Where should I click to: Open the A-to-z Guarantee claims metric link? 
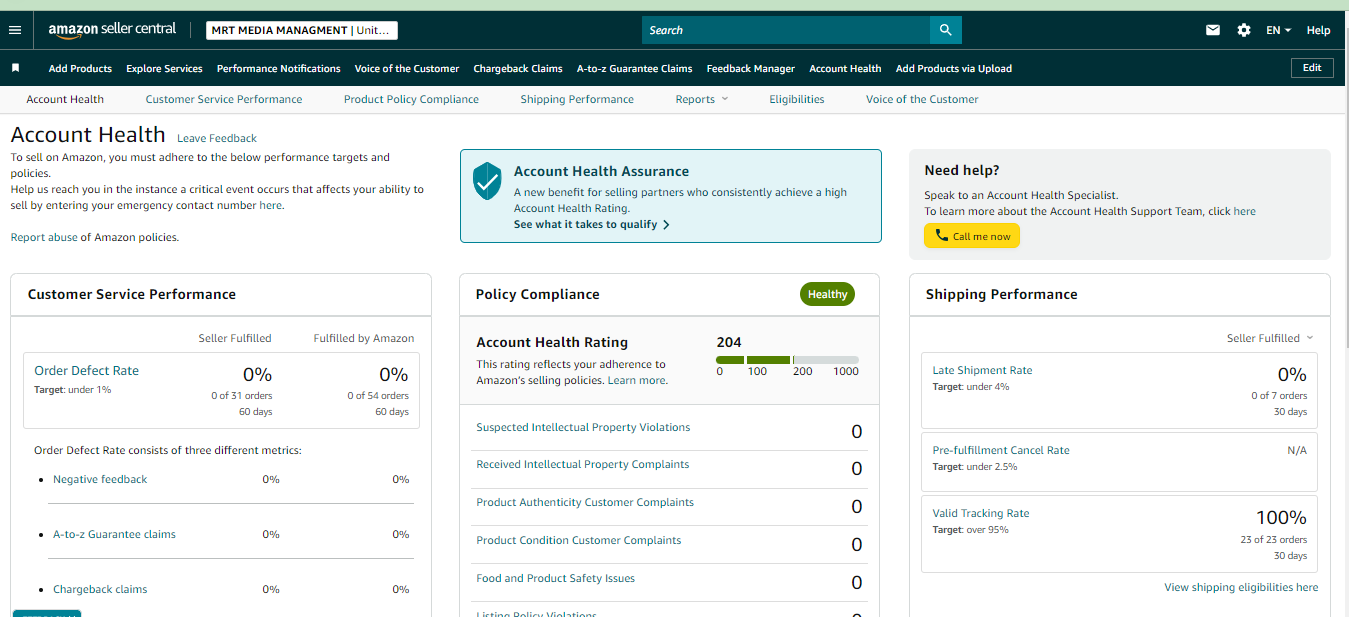tap(114, 534)
